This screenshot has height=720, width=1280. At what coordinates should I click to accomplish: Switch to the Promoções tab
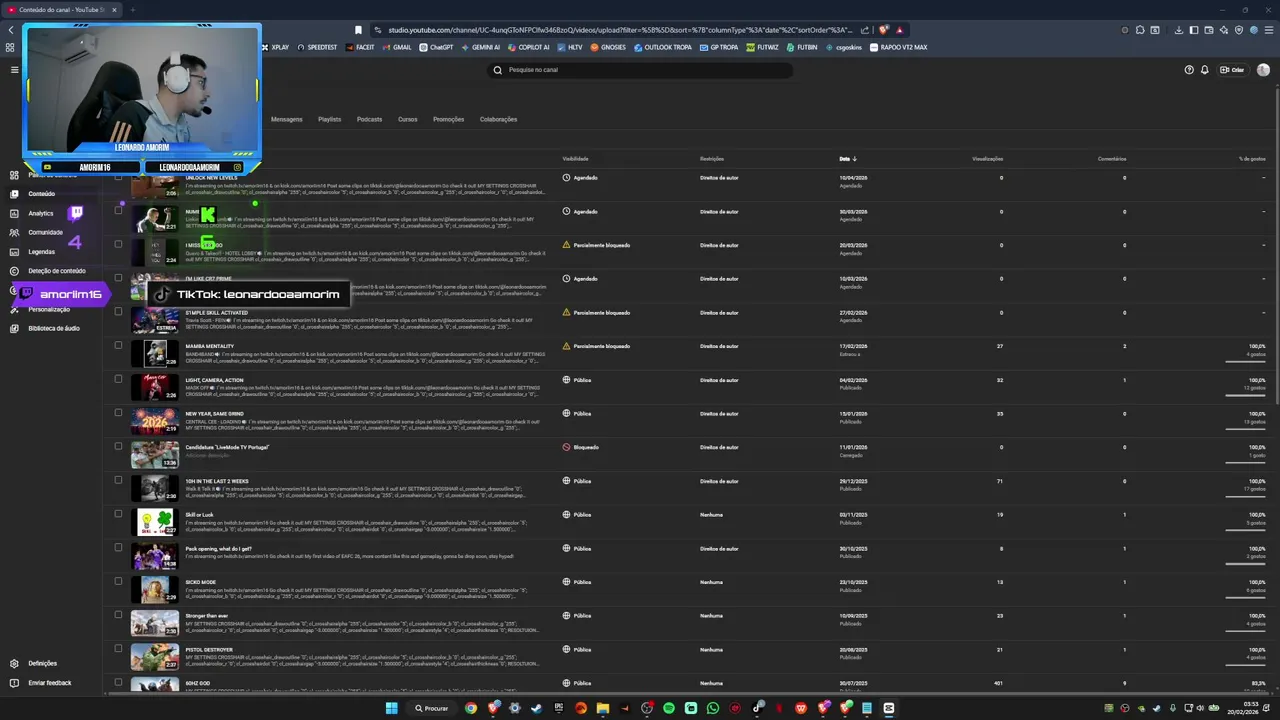tap(448, 119)
